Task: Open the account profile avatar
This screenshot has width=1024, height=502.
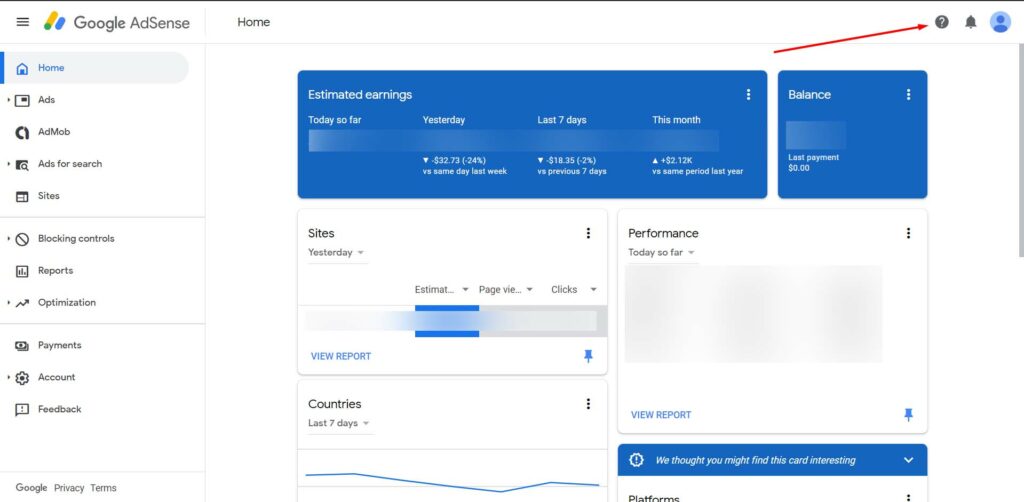Action: pyautogui.click(x=1000, y=22)
